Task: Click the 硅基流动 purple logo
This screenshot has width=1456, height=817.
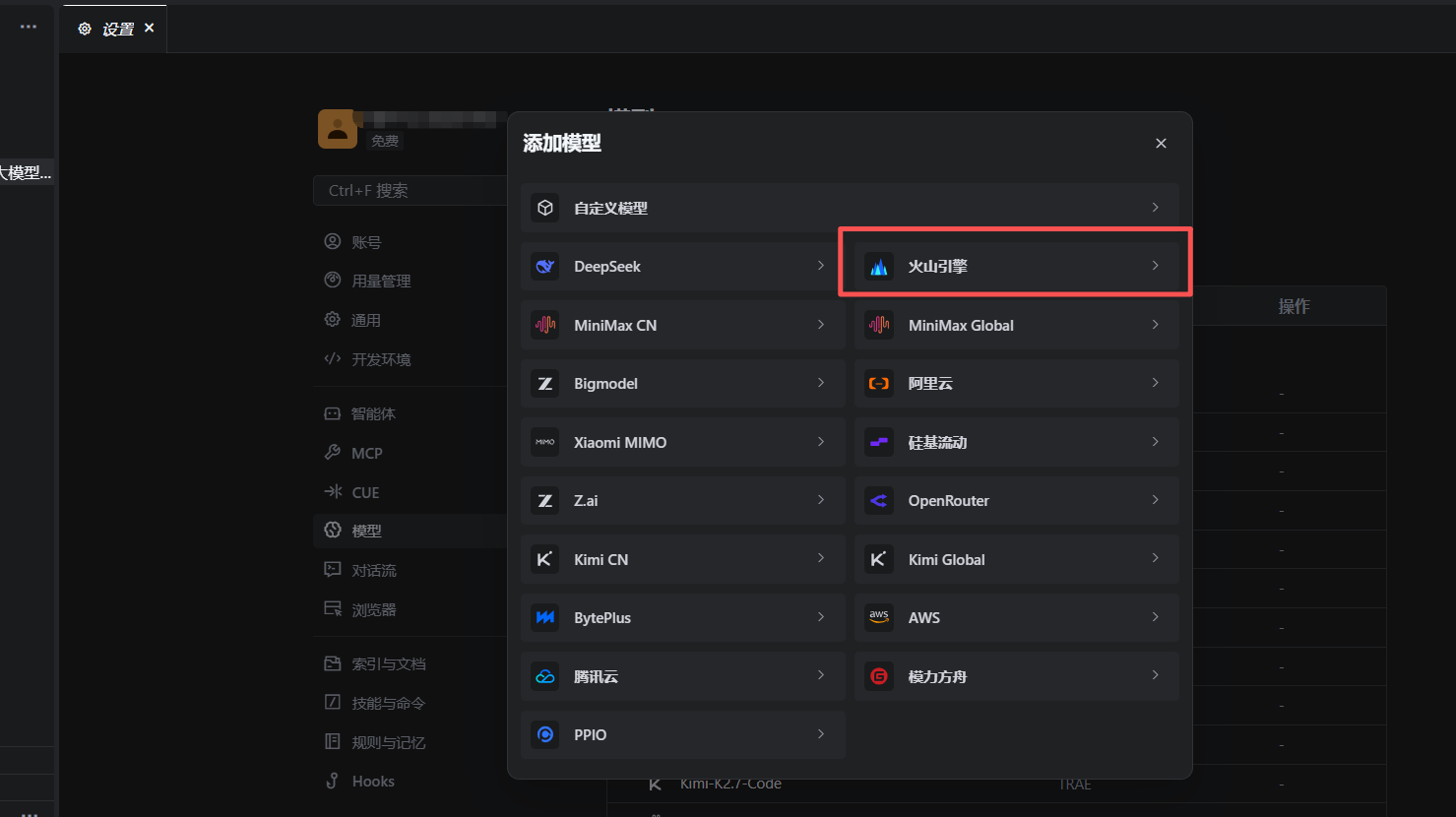Action: pos(879,442)
